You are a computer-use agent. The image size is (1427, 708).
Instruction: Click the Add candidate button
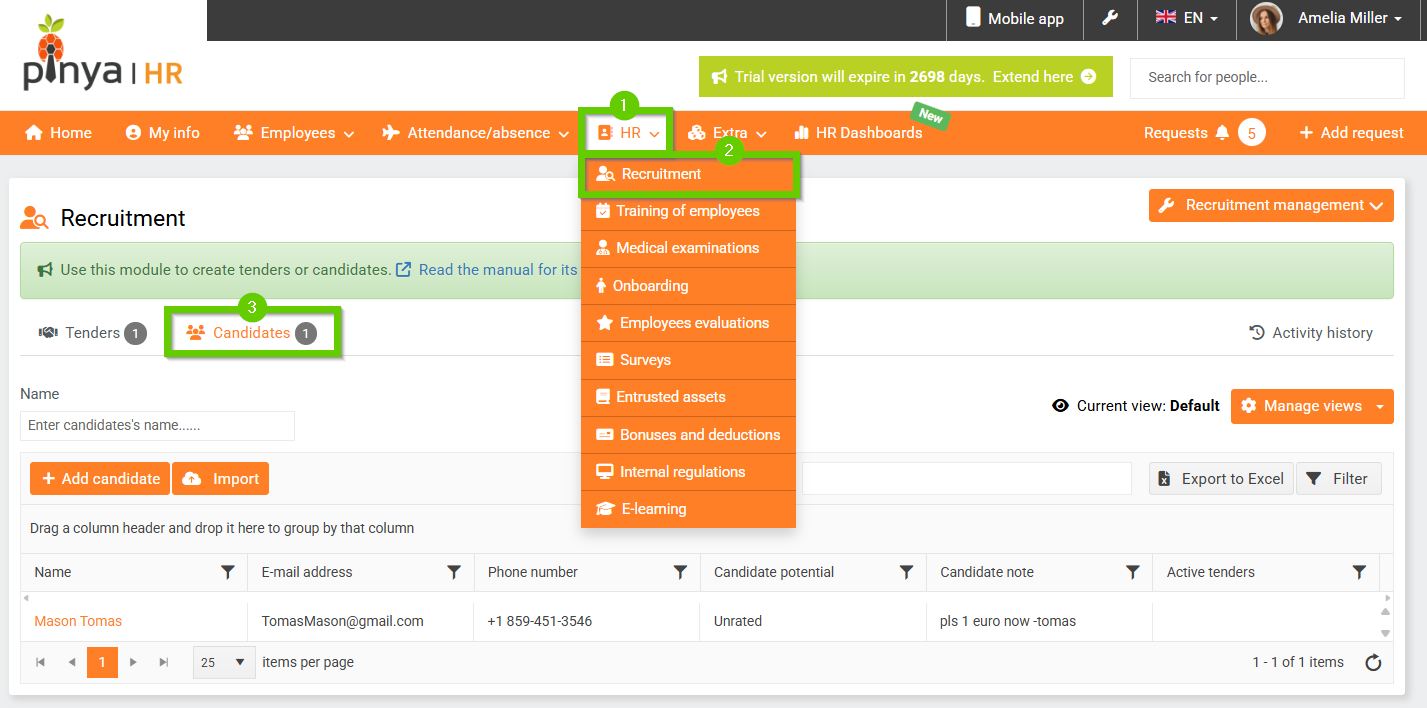coord(100,479)
